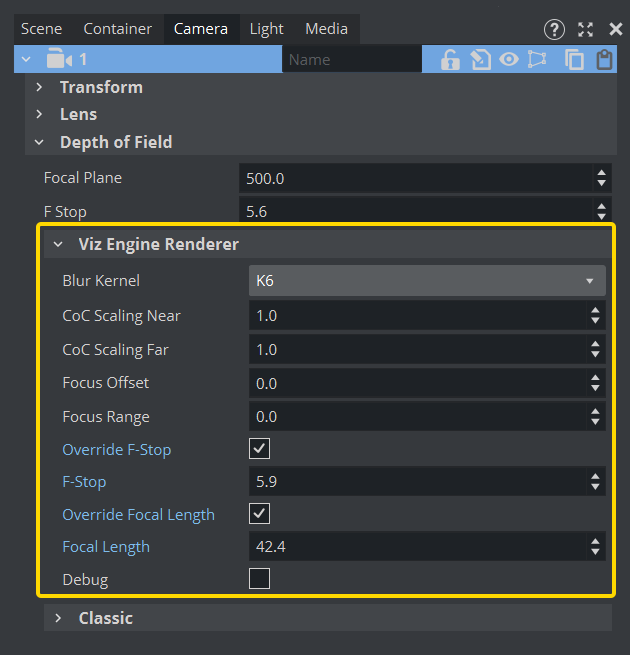The image size is (630, 655).
Task: Uncheck the Override Focal Length checkbox
Action: 259,514
